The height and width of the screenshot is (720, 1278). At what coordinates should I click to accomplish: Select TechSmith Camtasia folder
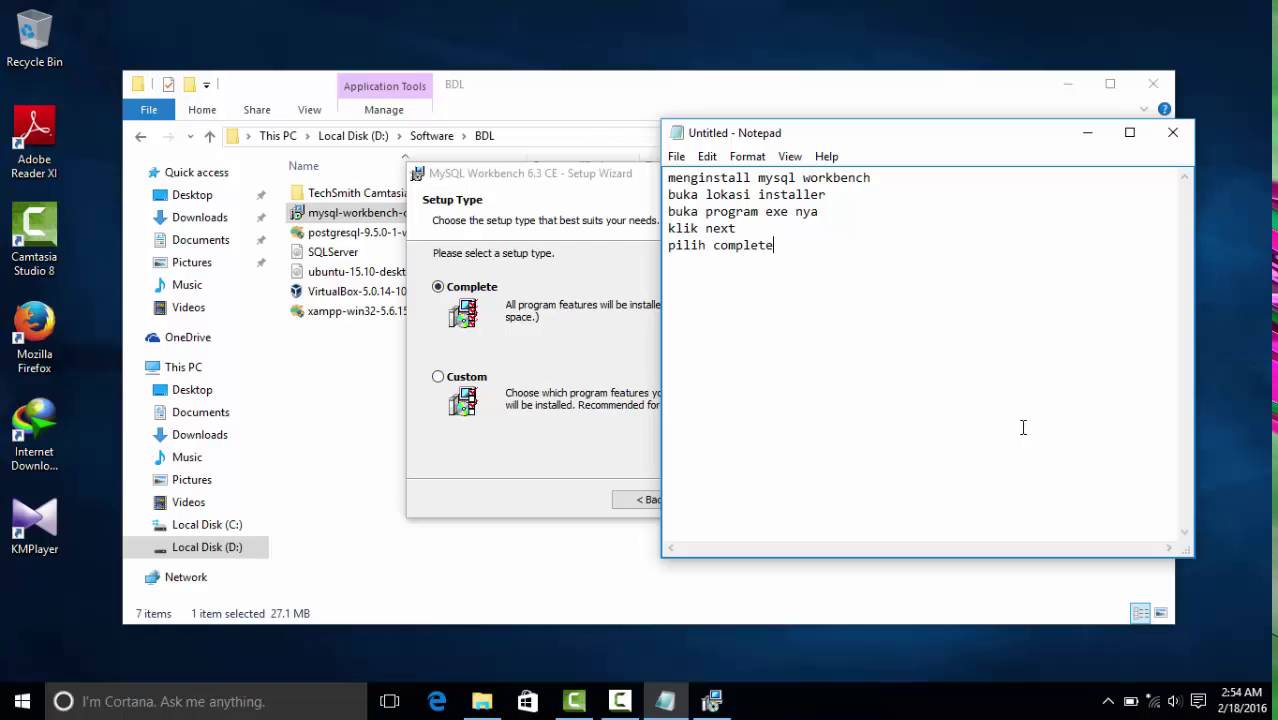click(348, 193)
